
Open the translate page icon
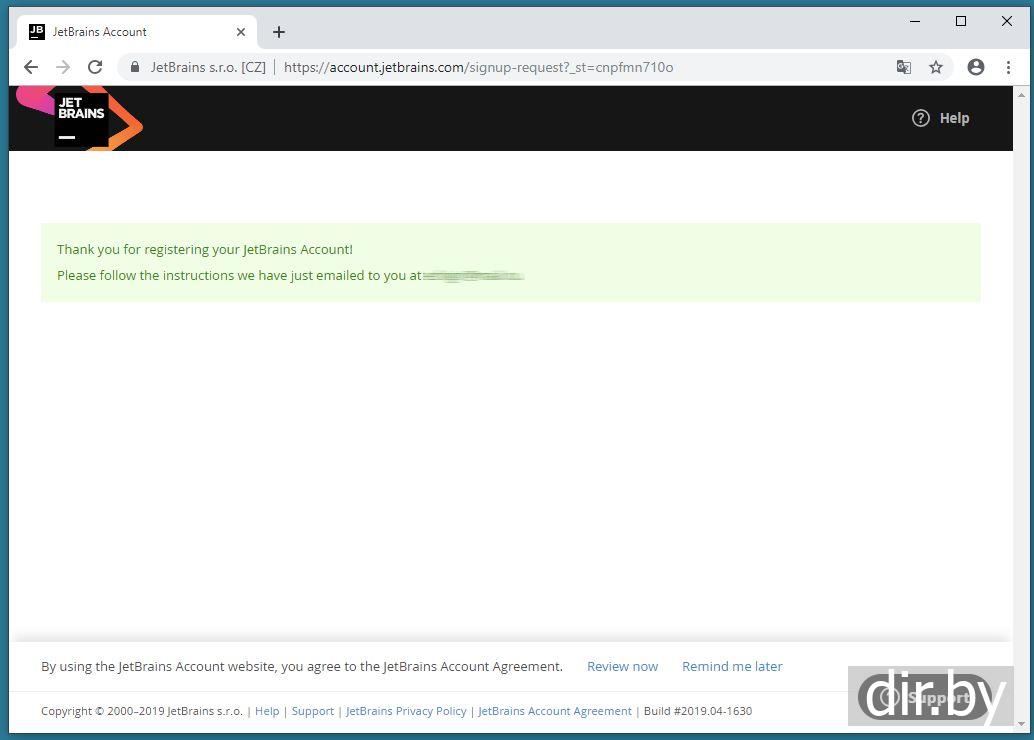904,67
